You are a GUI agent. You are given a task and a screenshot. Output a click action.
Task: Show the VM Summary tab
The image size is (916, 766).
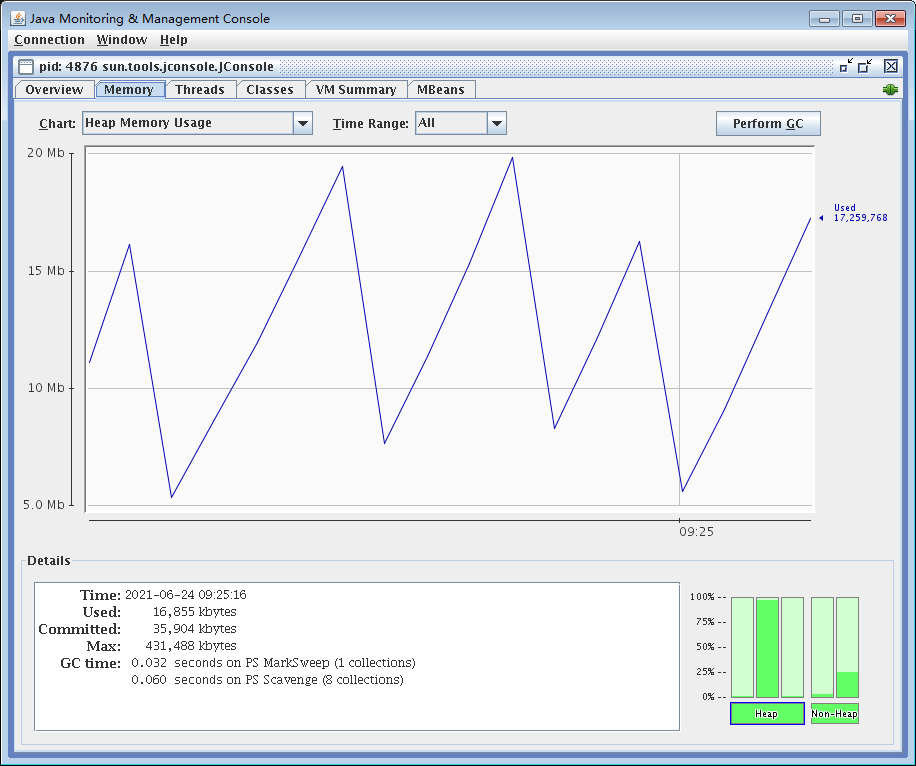tap(356, 90)
